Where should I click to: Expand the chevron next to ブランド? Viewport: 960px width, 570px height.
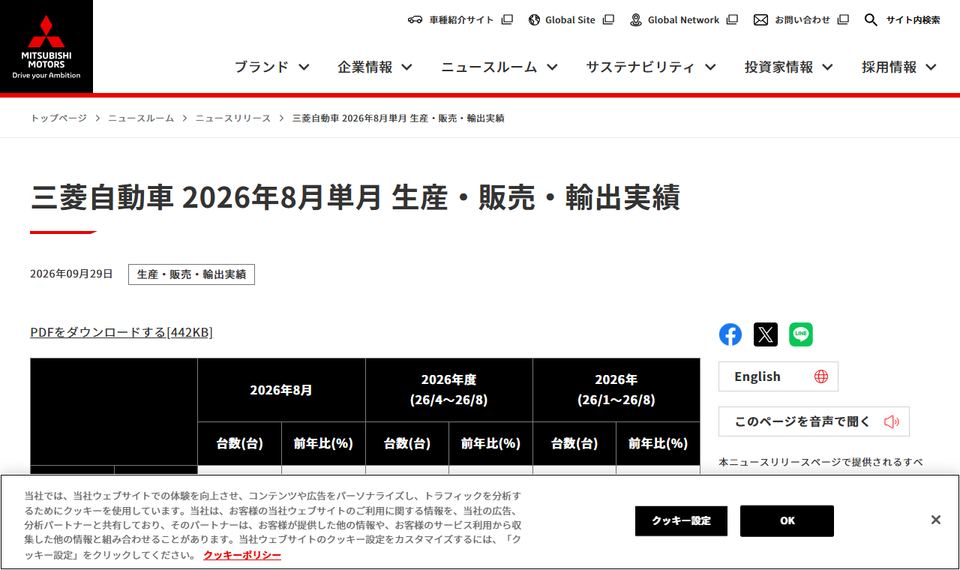pyautogui.click(x=304, y=67)
